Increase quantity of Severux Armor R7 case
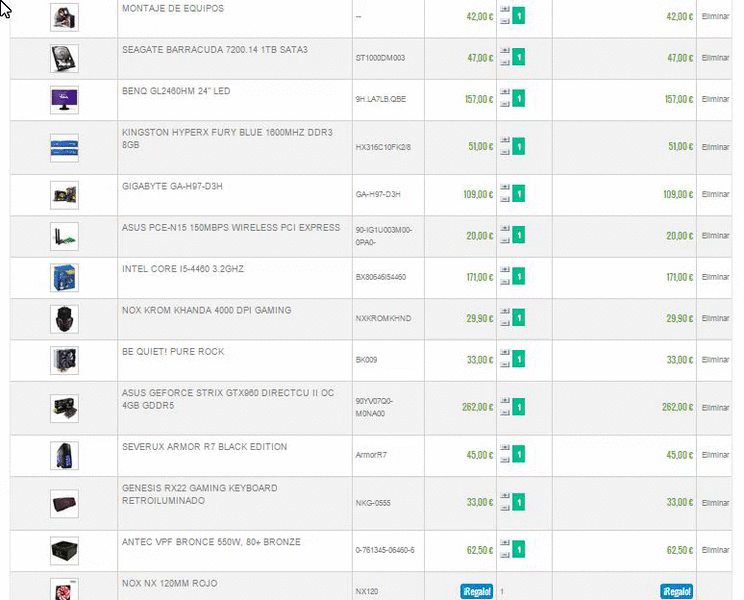Screen dimensions: 744x600 coord(505,448)
